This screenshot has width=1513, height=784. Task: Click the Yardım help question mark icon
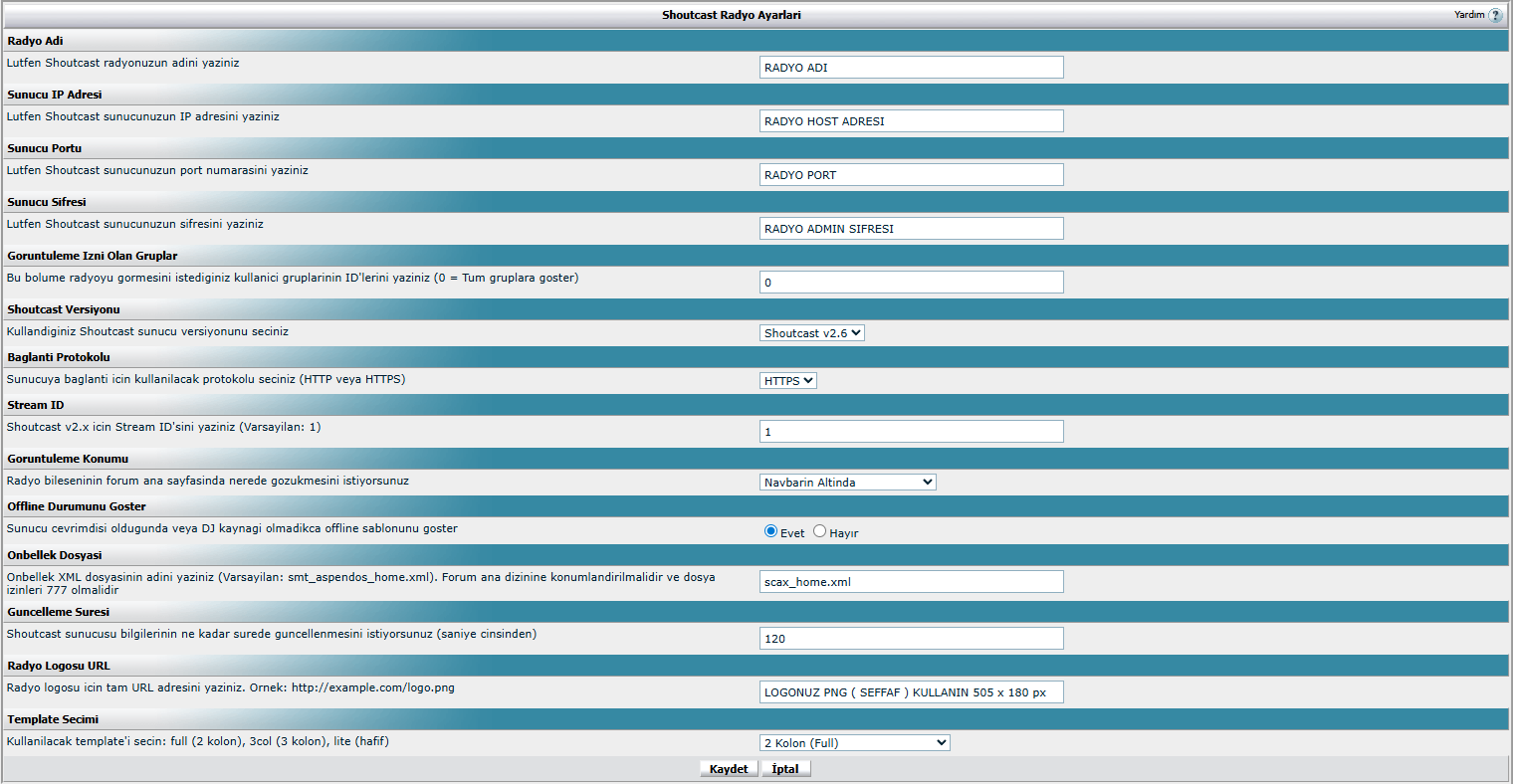pos(1495,15)
